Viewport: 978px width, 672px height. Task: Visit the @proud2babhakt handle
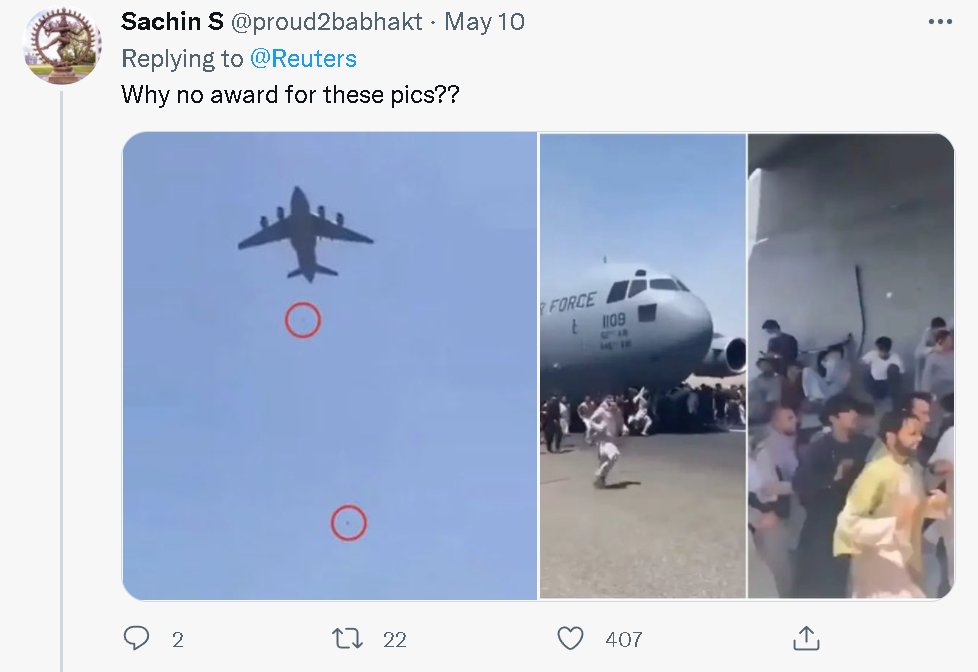[x=329, y=22]
